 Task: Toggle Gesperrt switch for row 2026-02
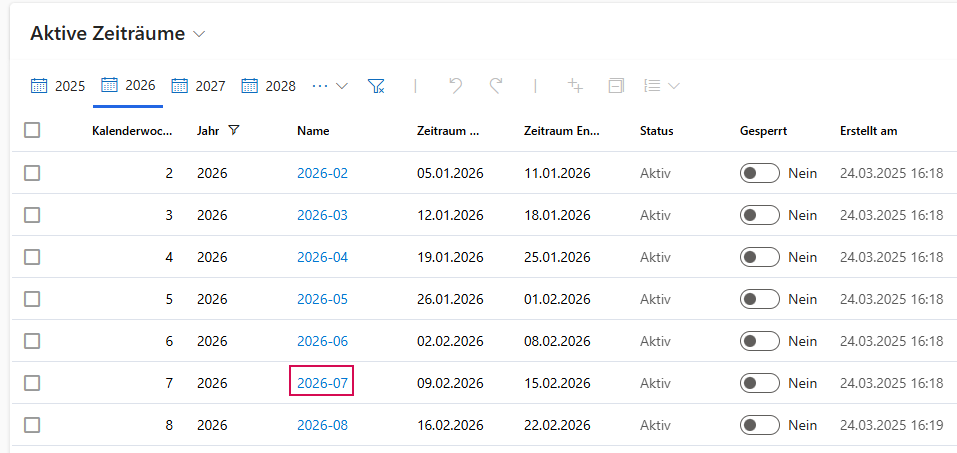(759, 173)
